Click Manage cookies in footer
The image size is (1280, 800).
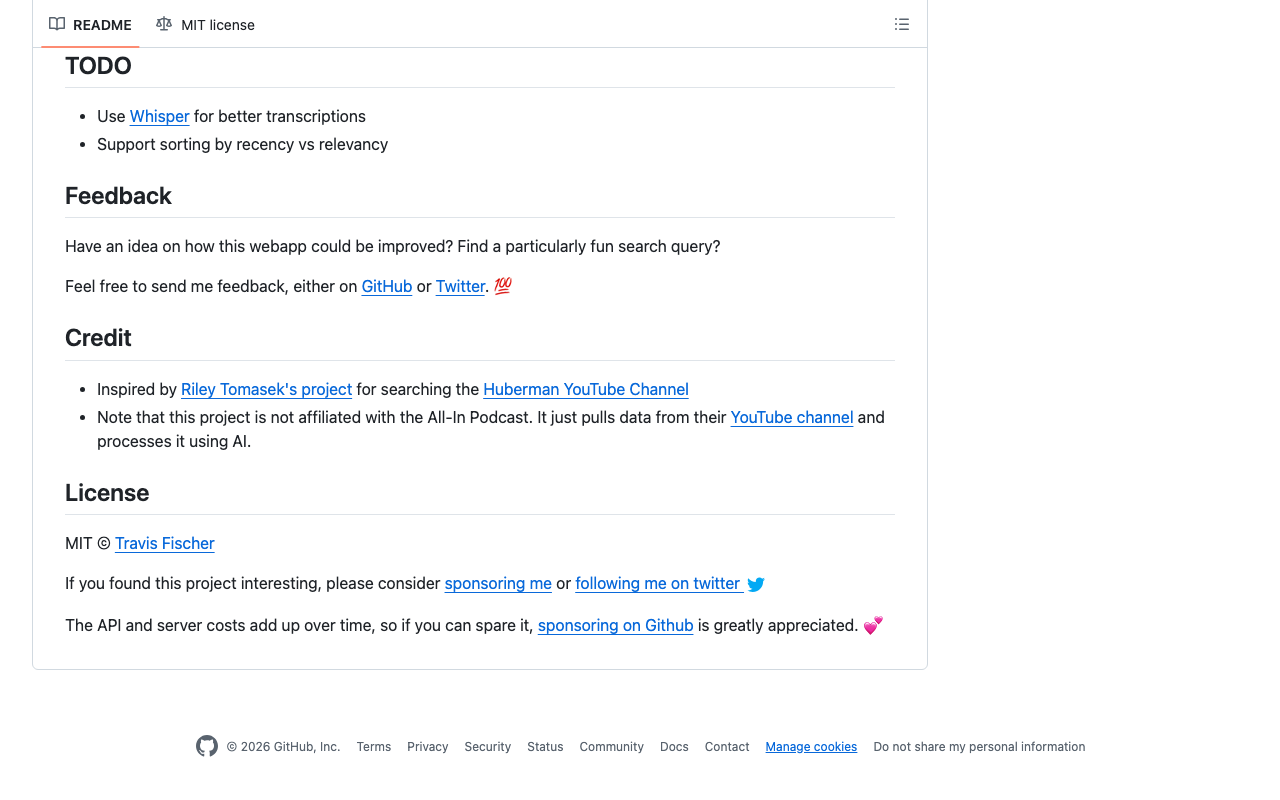[811, 747]
